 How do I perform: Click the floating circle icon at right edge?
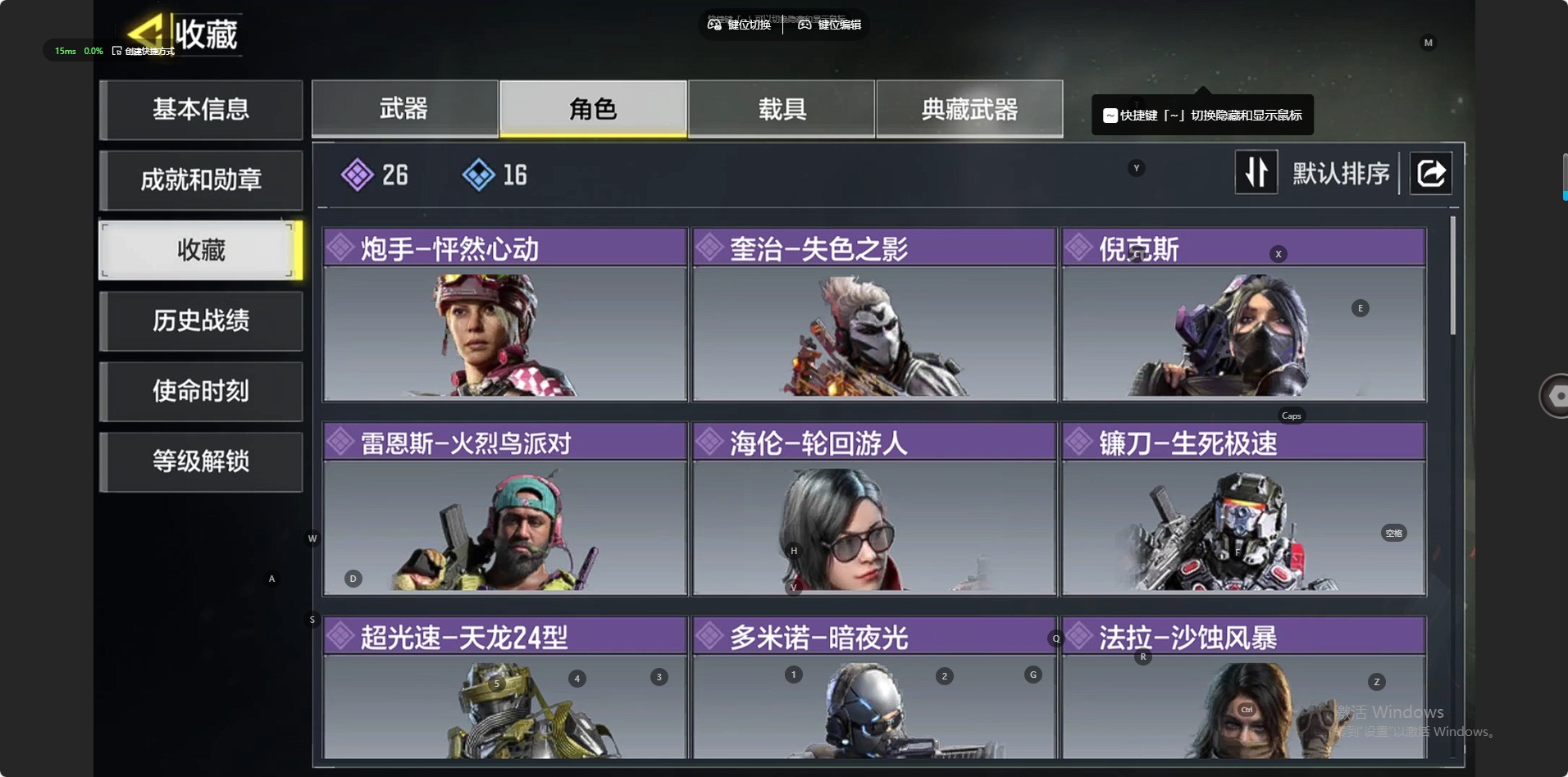1555,396
